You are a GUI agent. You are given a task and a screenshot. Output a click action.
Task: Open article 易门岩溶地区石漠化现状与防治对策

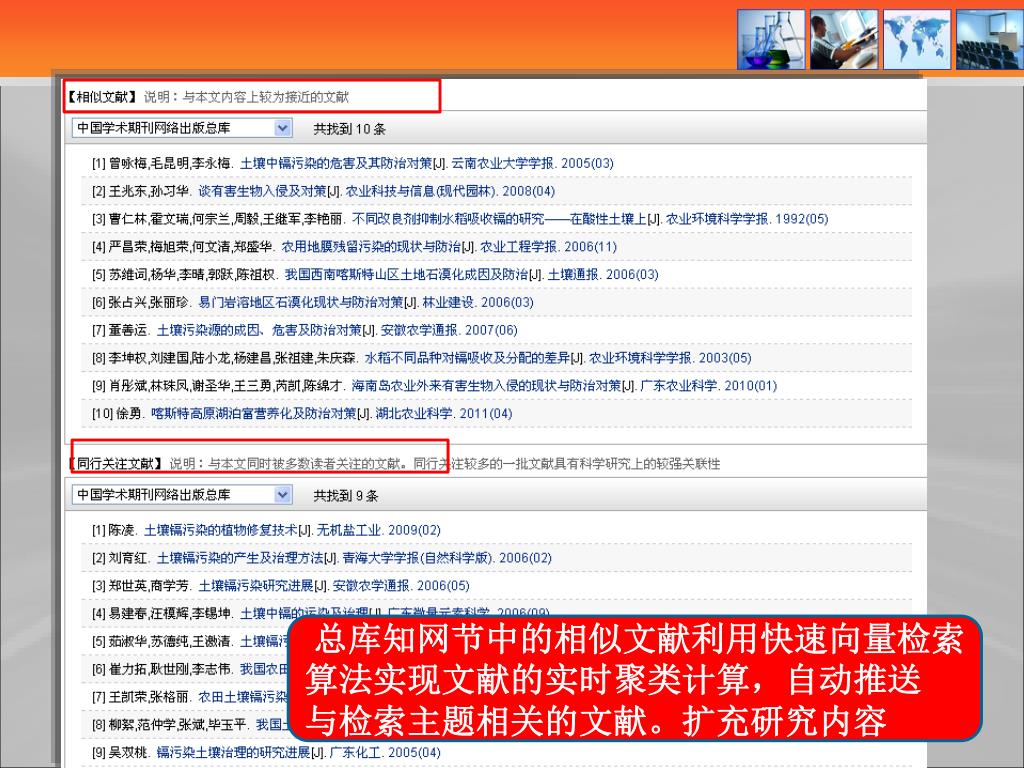(x=300, y=302)
